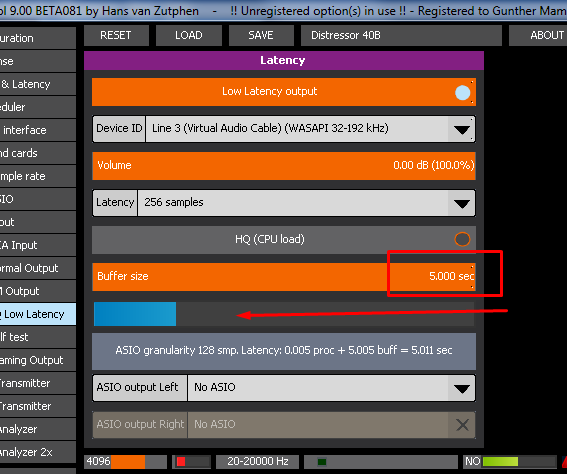Click the 20-20000 Hz status box
The image size is (567, 474).
[257, 461]
